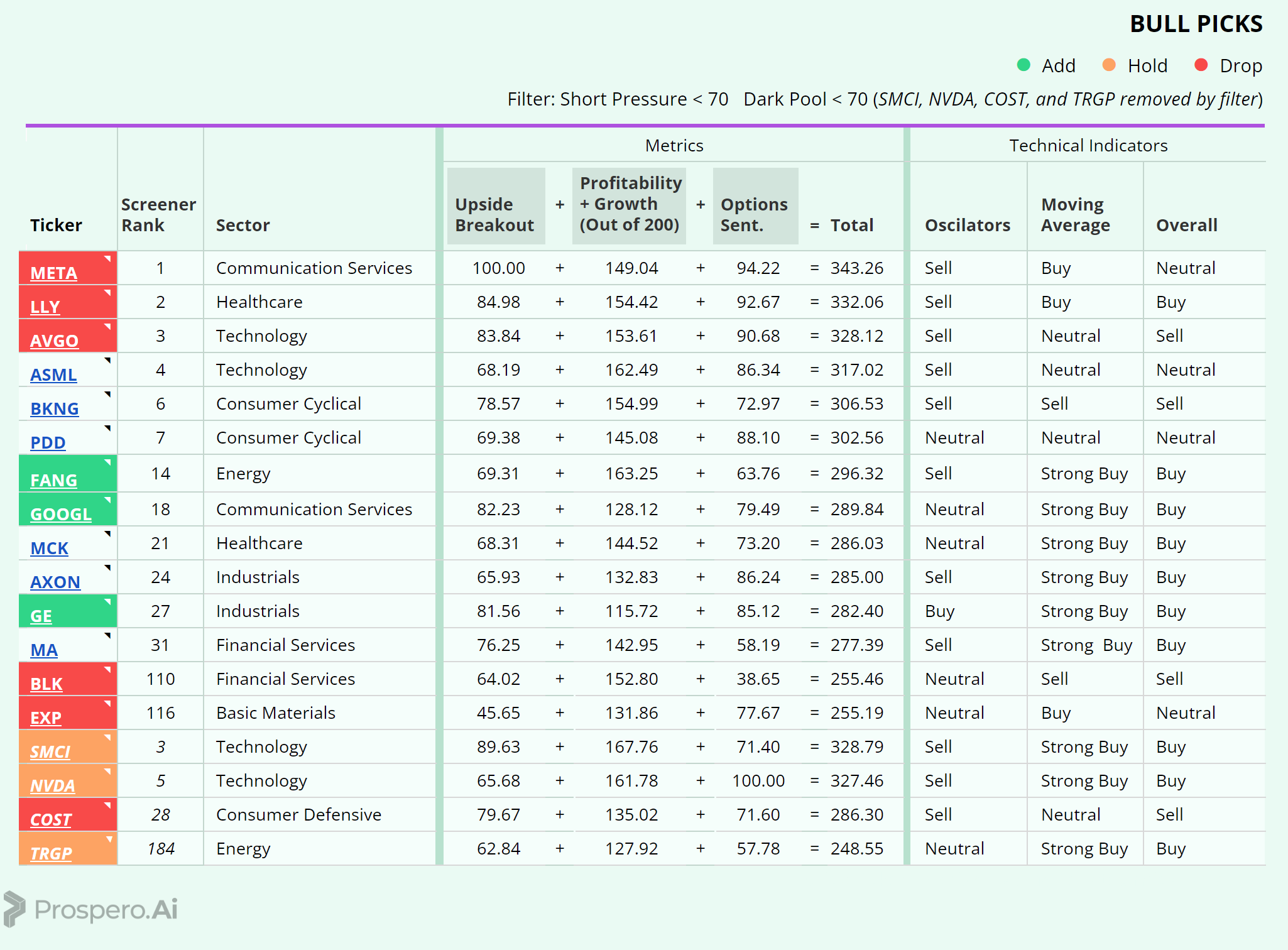This screenshot has height=950, width=1288.
Task: Click the META cell note indicator triangle
Action: click(x=108, y=258)
